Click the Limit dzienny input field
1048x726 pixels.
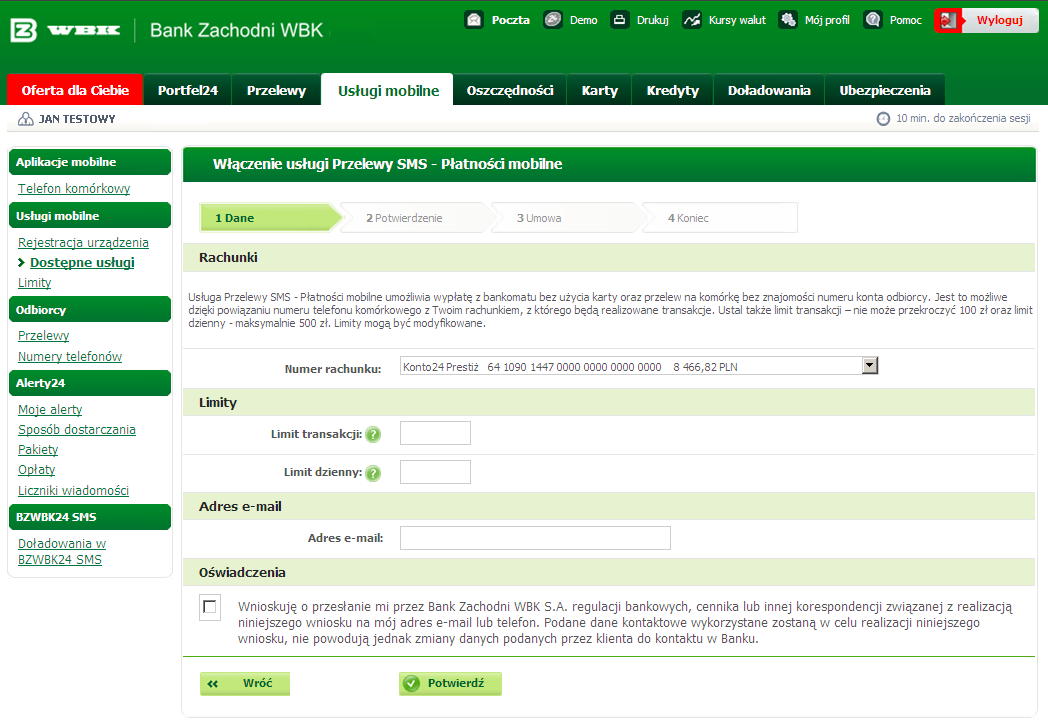click(x=435, y=471)
